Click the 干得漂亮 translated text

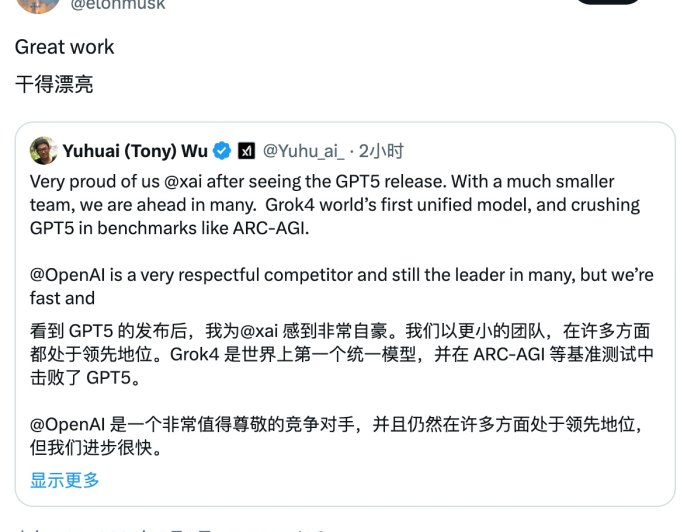pos(54,84)
